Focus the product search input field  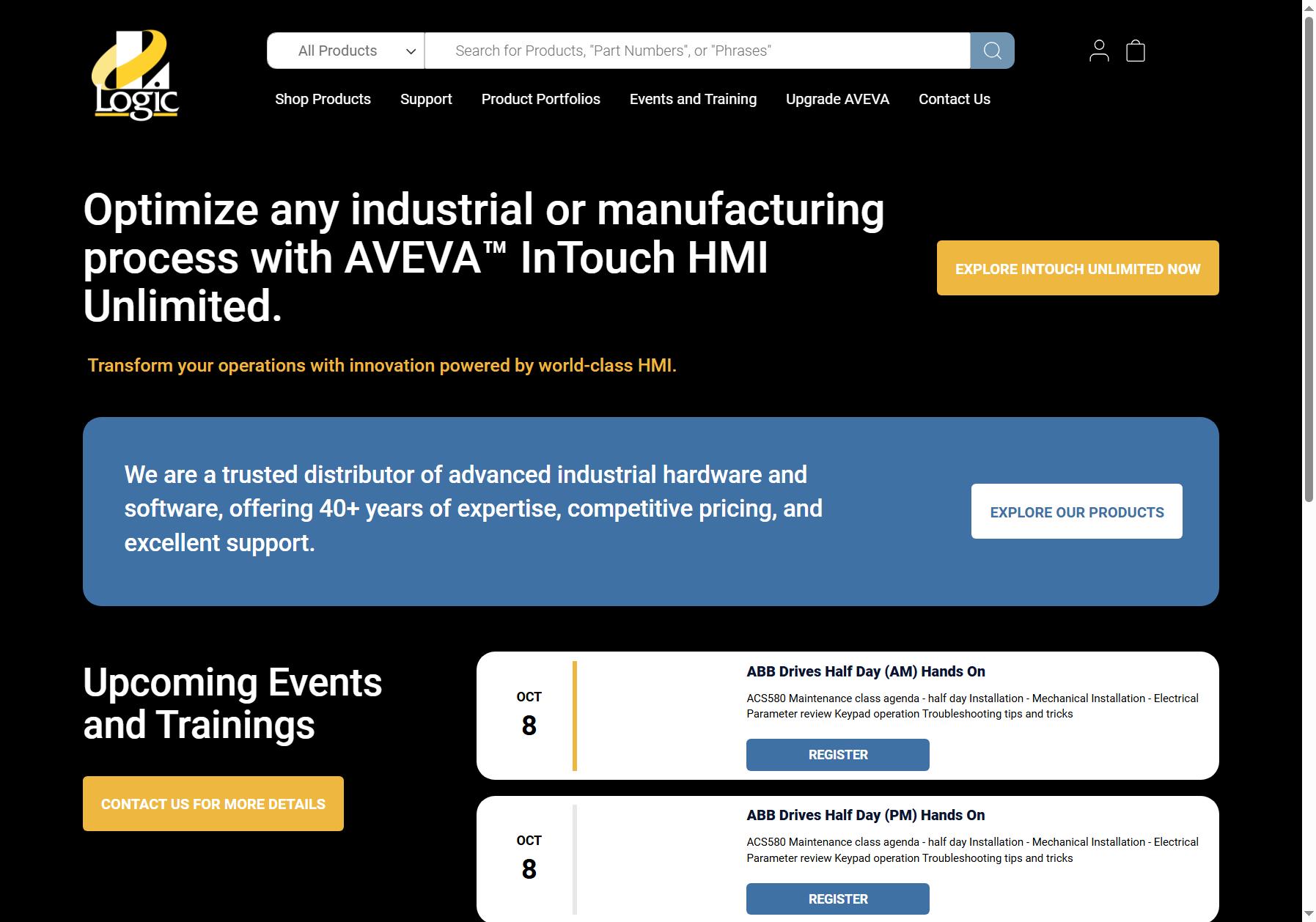coord(697,51)
